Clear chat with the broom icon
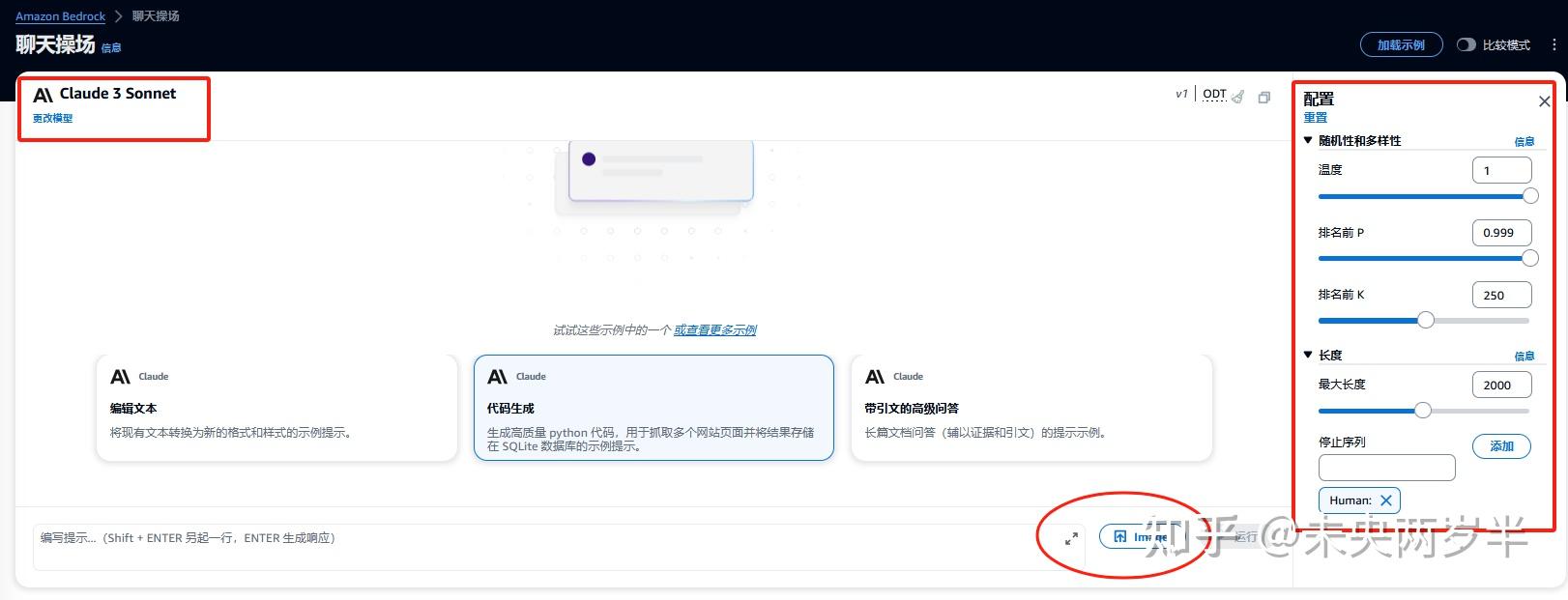This screenshot has height=600, width=1568. point(1237,96)
